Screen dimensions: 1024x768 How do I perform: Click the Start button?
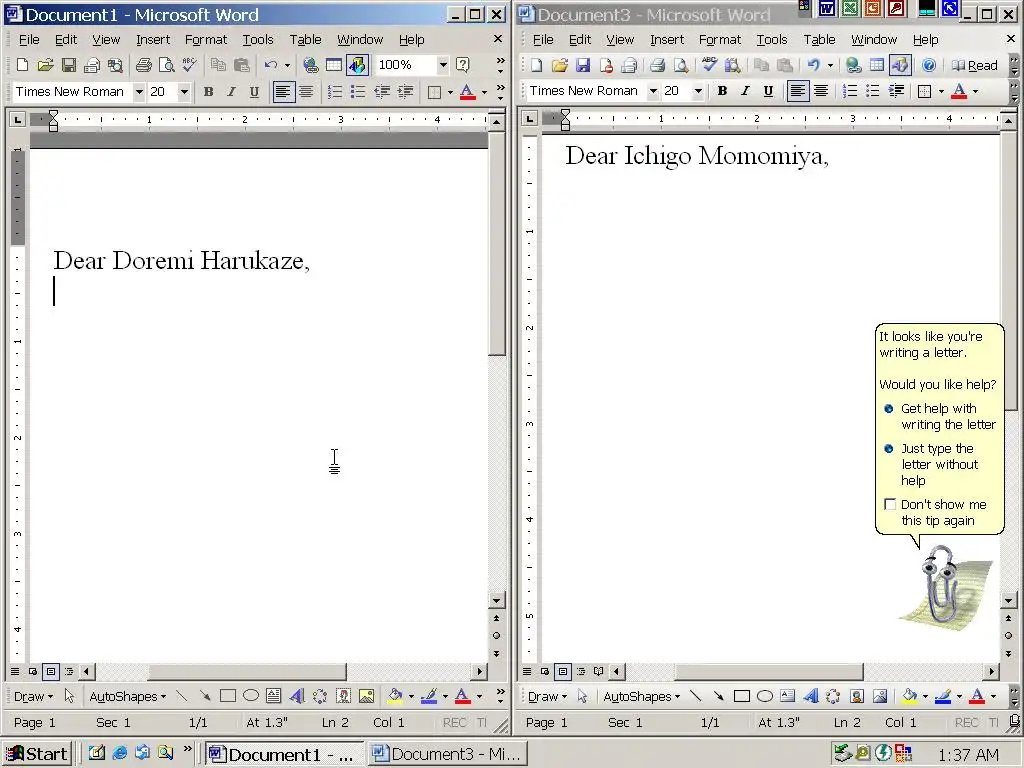(37, 754)
